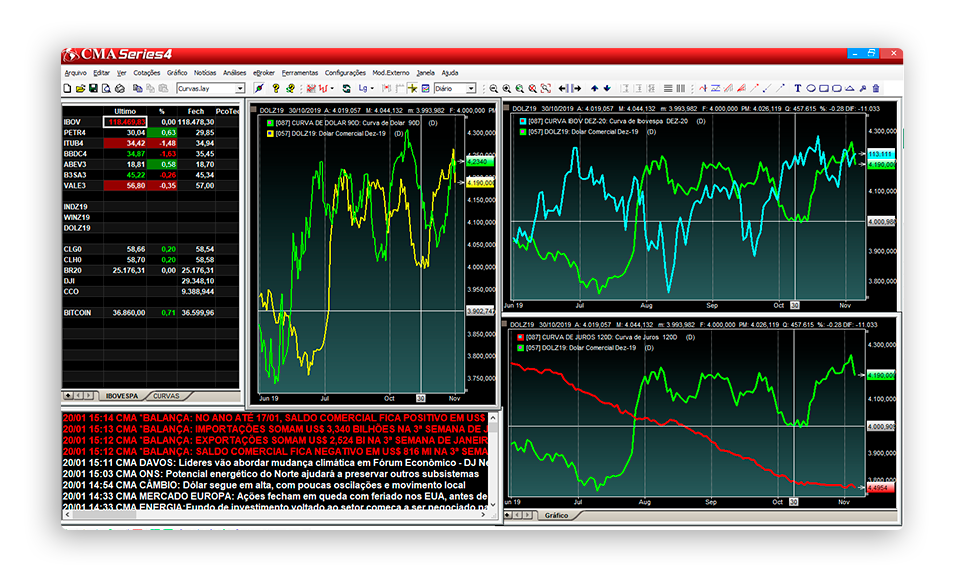Viewport: 964px width, 578px height.
Task: Save using the floppy disk icon
Action: tap(93, 89)
